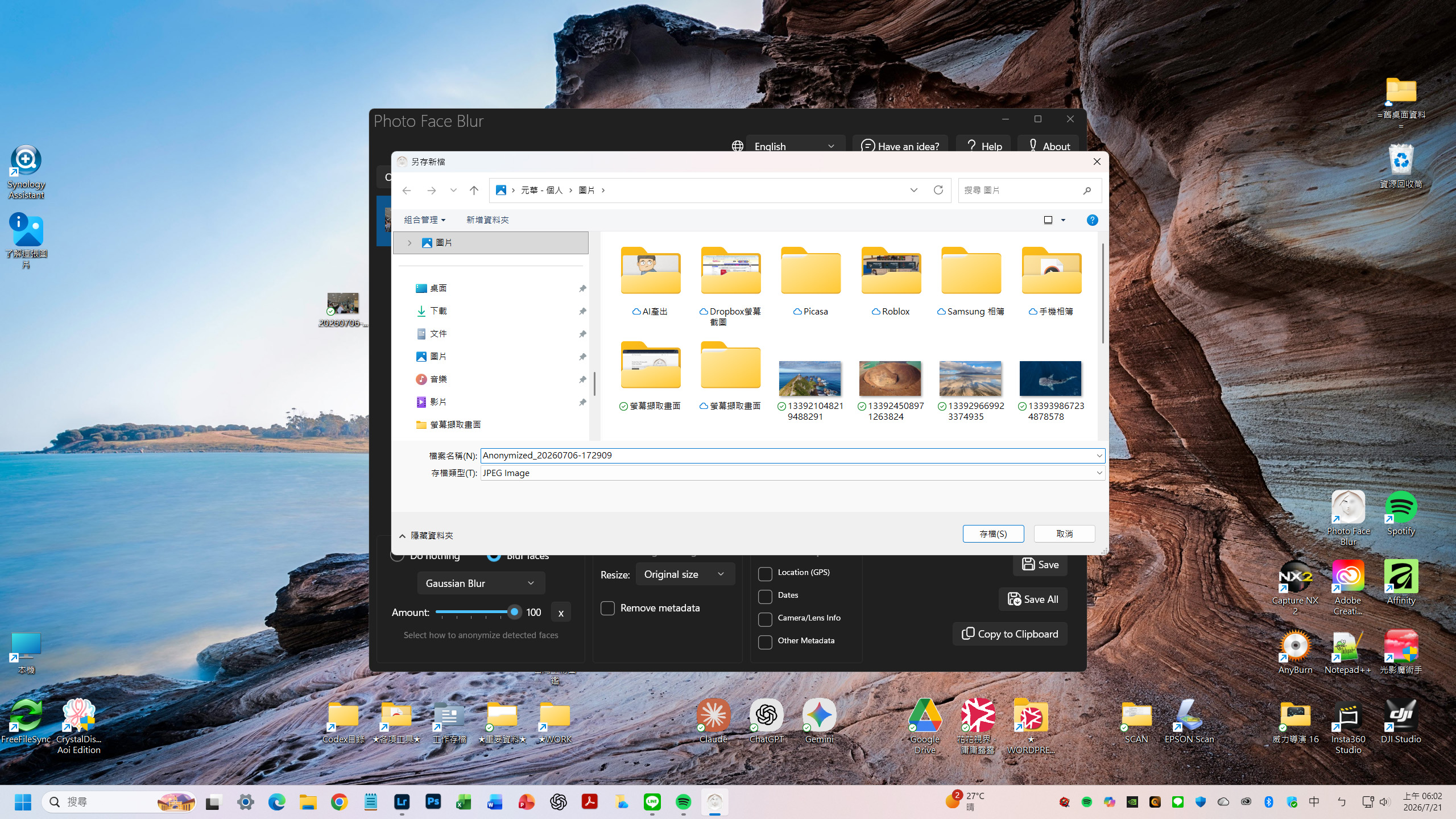Open Photoshop from the taskbar

click(433, 802)
